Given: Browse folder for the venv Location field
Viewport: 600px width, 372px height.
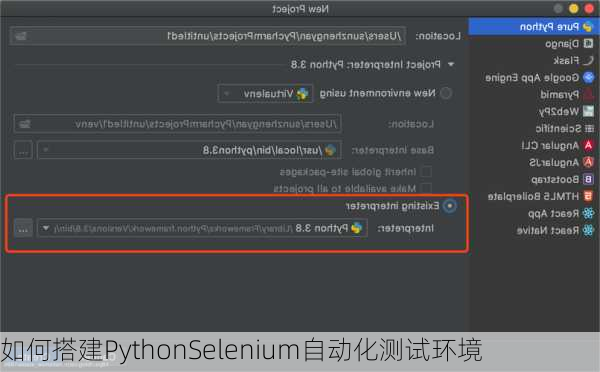Looking at the screenshot, I should (x=25, y=124).
